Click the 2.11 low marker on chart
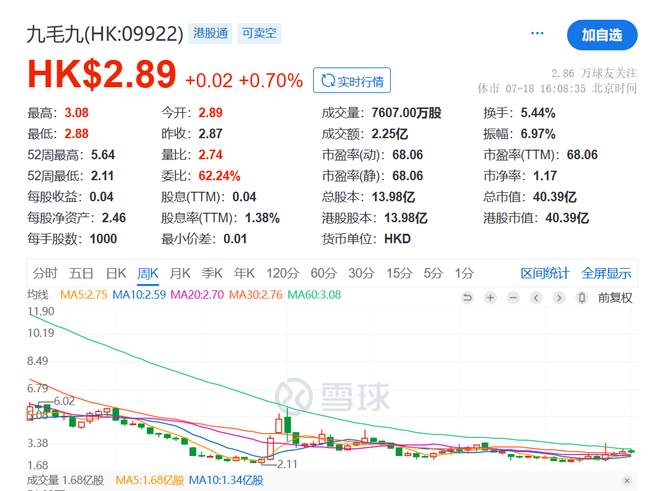Image resolution: width=660 pixels, height=491 pixels. coord(287,464)
